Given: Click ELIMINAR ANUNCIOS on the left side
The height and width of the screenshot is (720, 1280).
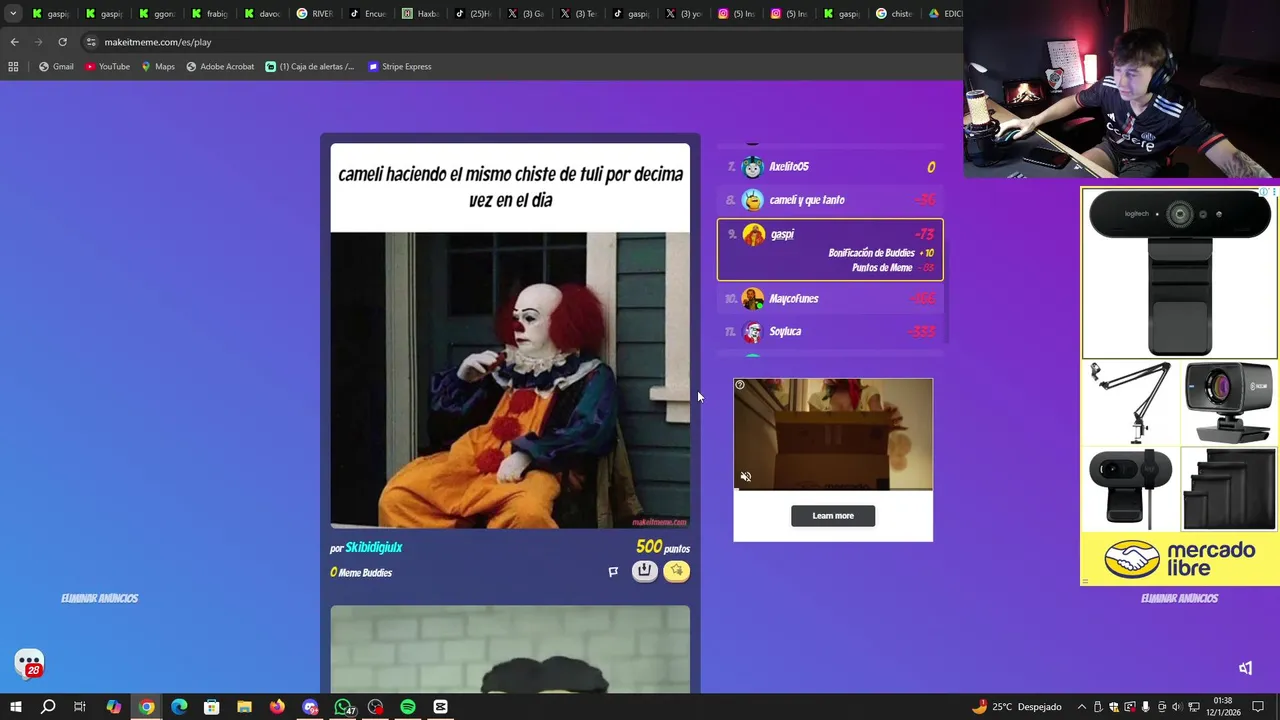Looking at the screenshot, I should (x=100, y=598).
